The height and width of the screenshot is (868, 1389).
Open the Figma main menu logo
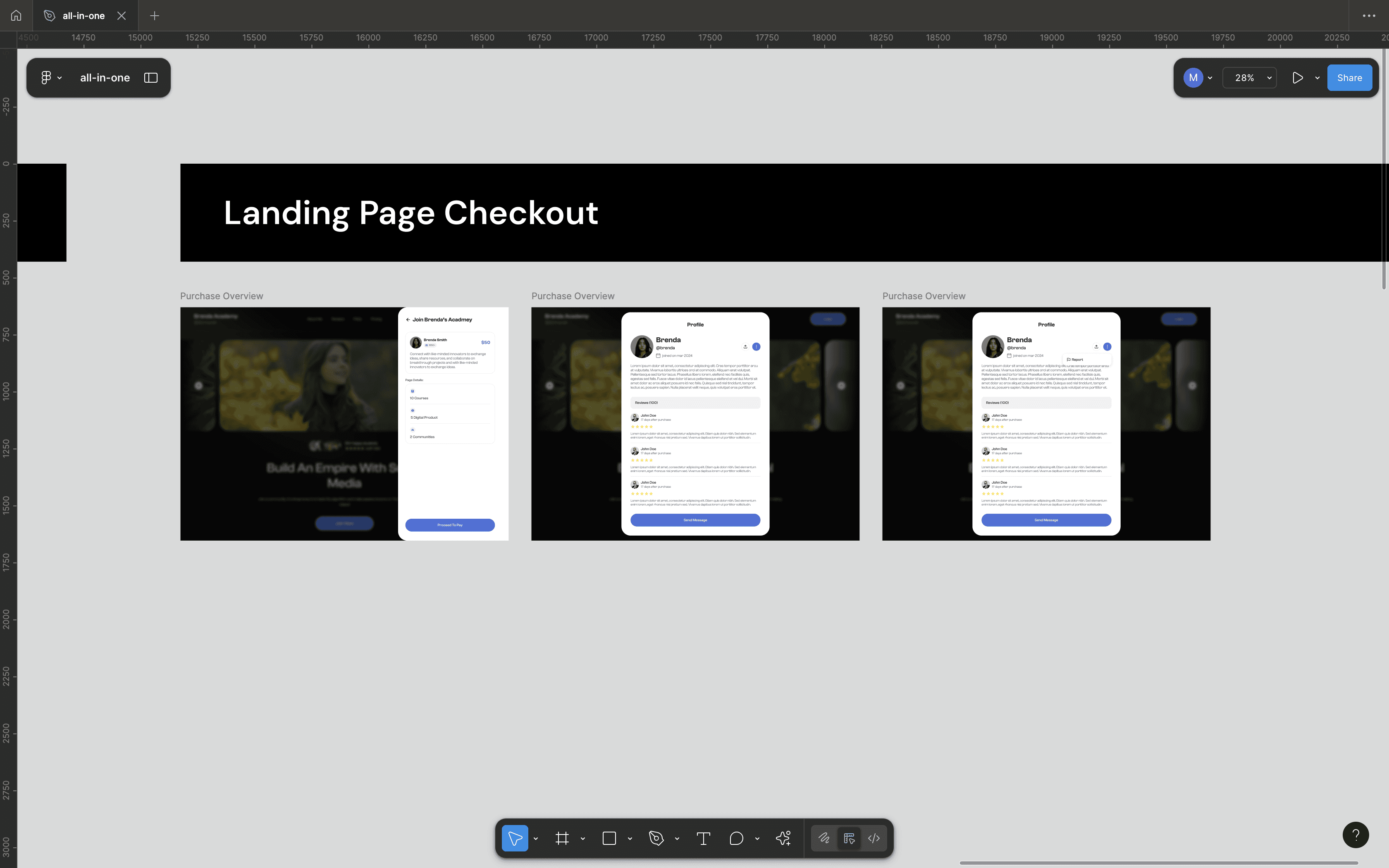(x=46, y=78)
